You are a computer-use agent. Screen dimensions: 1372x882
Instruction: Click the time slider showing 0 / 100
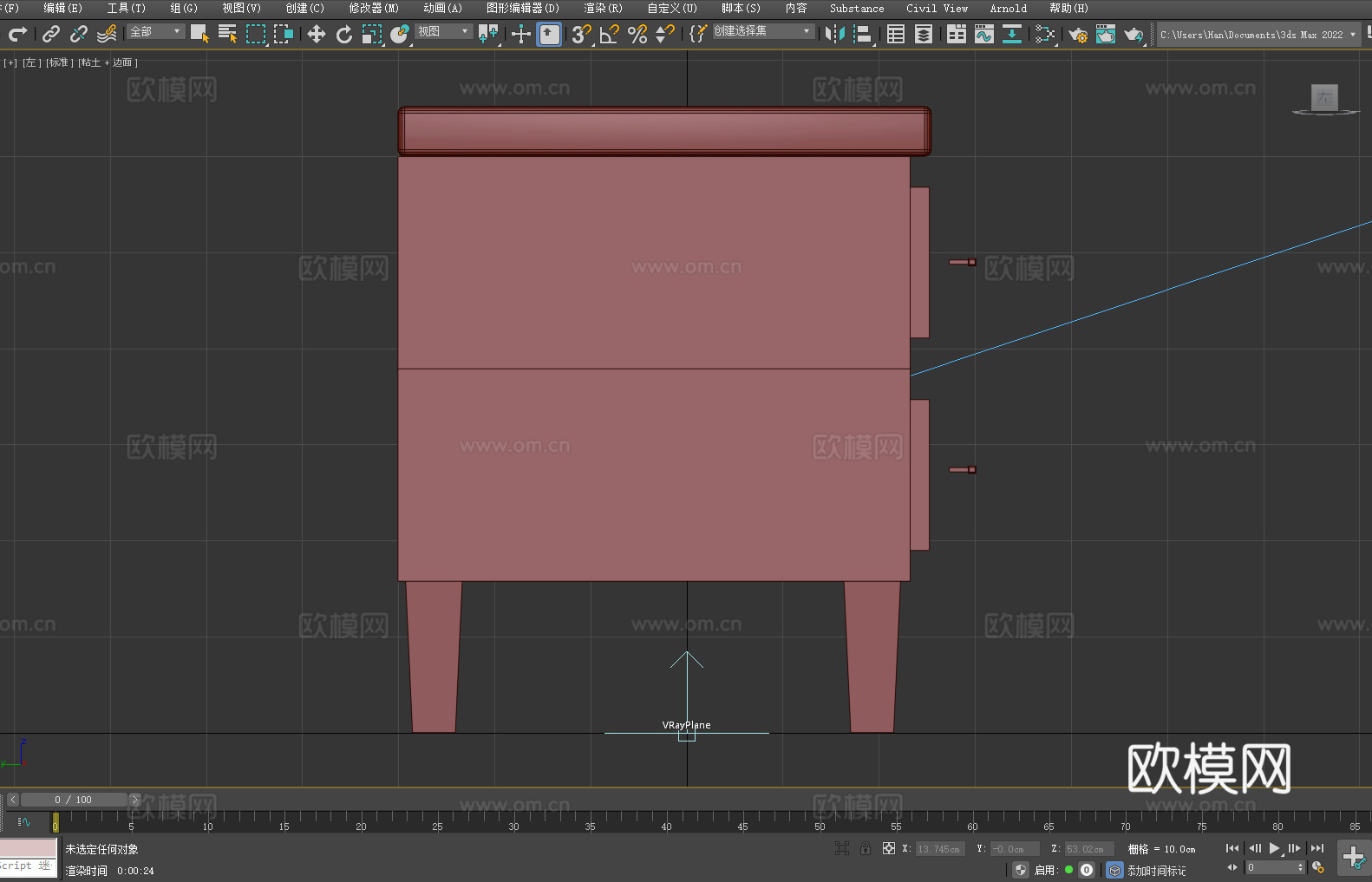point(75,800)
